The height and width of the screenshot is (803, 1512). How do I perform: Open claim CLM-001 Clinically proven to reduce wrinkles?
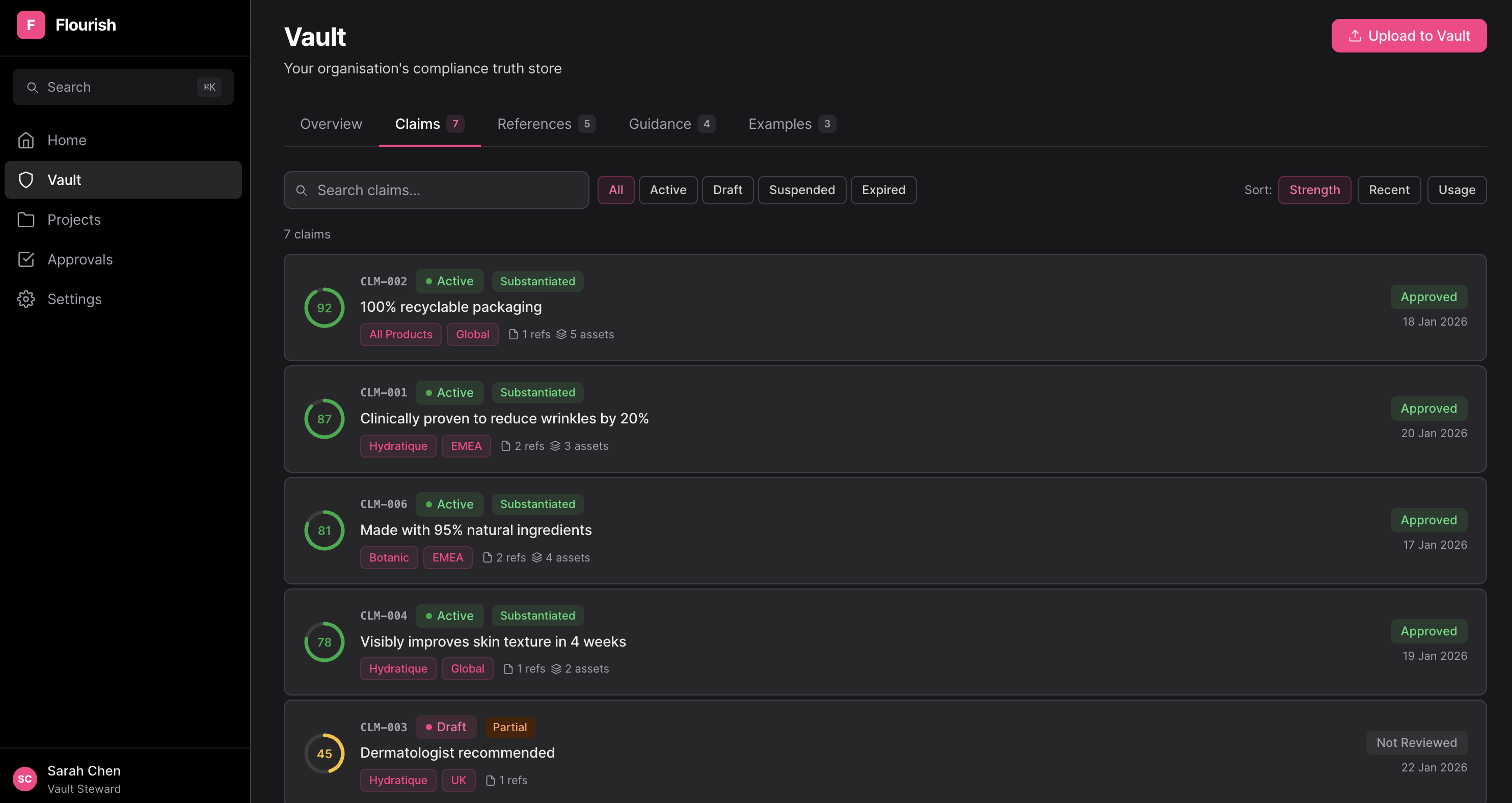(x=504, y=418)
